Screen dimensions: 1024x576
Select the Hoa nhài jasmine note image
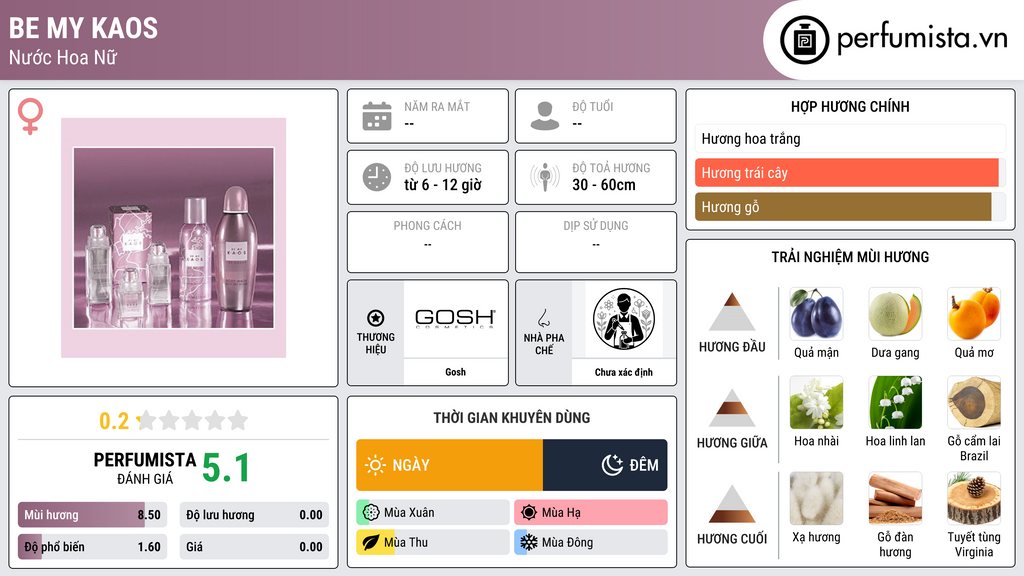click(816, 402)
